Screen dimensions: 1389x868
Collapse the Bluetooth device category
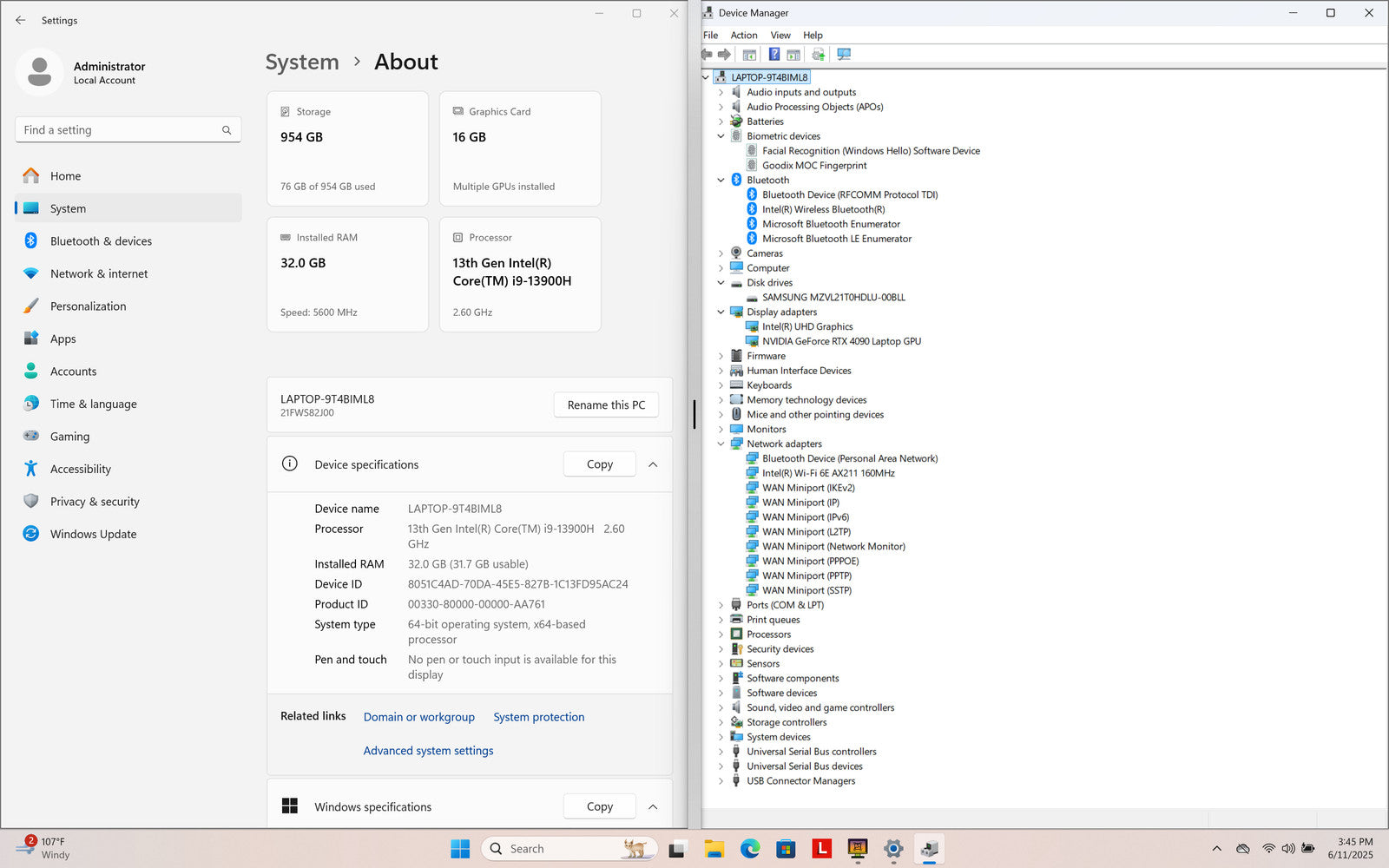coord(721,181)
